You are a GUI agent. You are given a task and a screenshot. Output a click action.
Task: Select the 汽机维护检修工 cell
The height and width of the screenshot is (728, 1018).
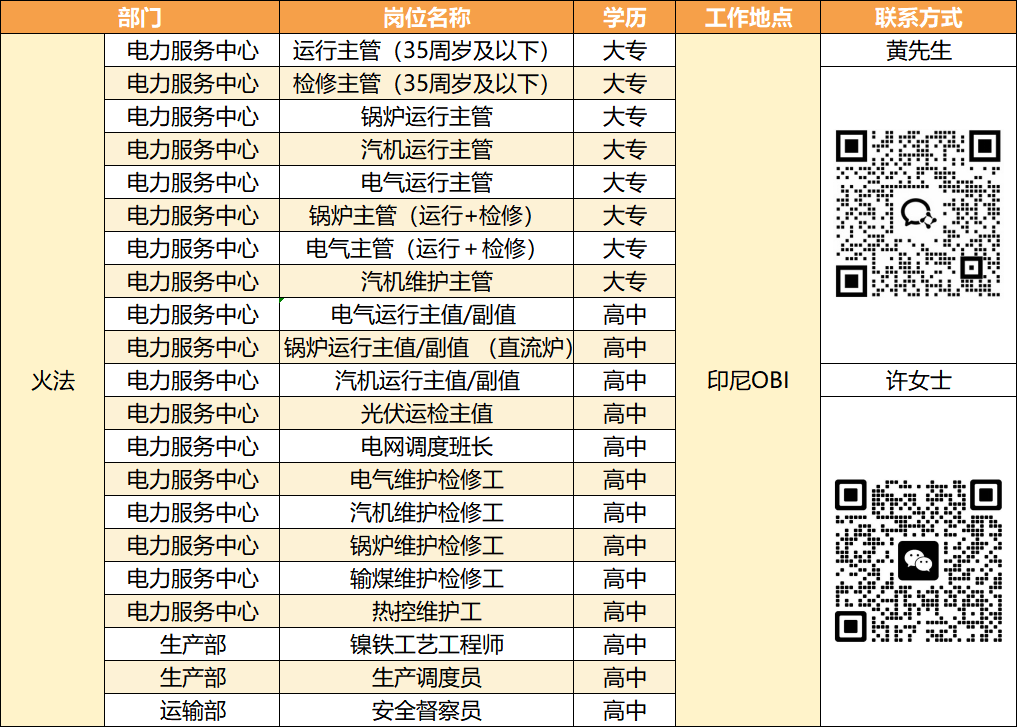click(427, 512)
